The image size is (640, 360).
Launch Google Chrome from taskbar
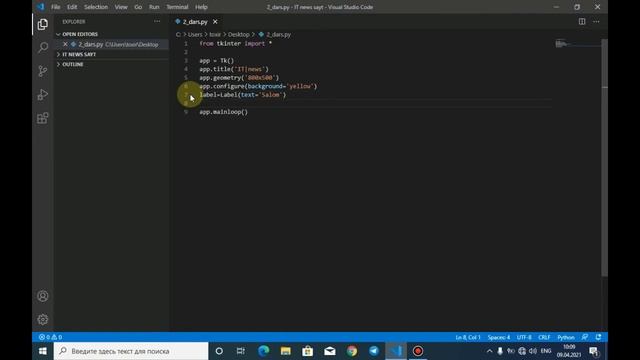(x=352, y=351)
